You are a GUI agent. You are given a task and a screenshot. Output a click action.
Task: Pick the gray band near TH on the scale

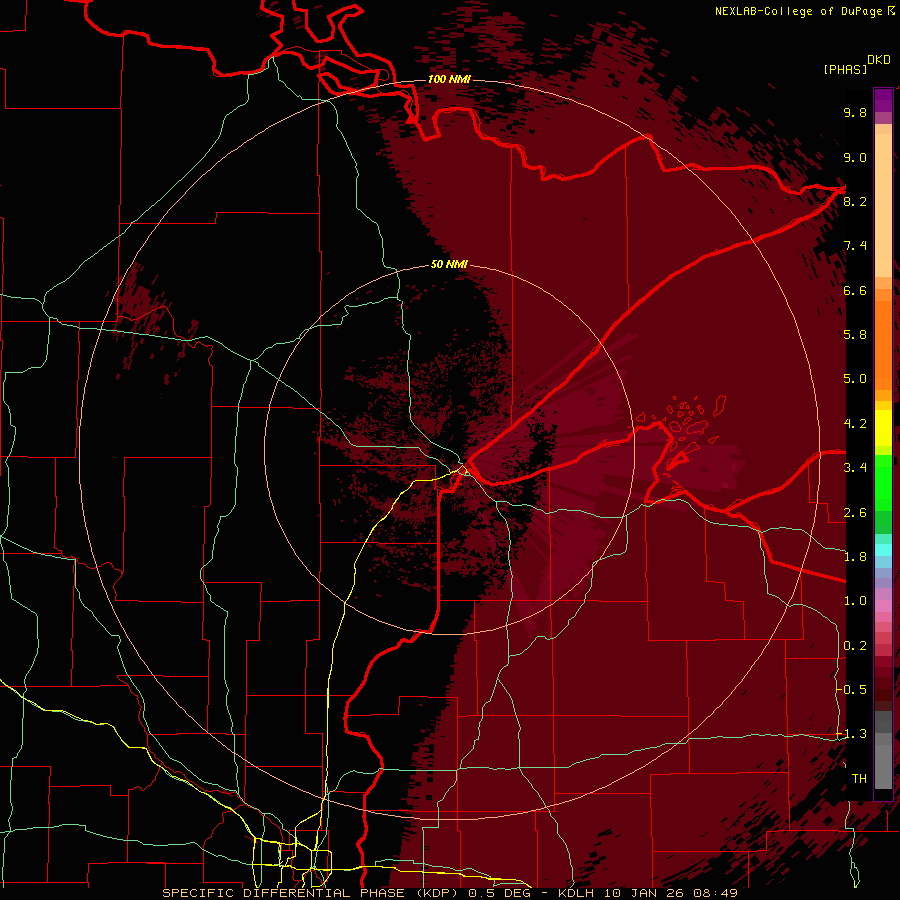click(883, 767)
